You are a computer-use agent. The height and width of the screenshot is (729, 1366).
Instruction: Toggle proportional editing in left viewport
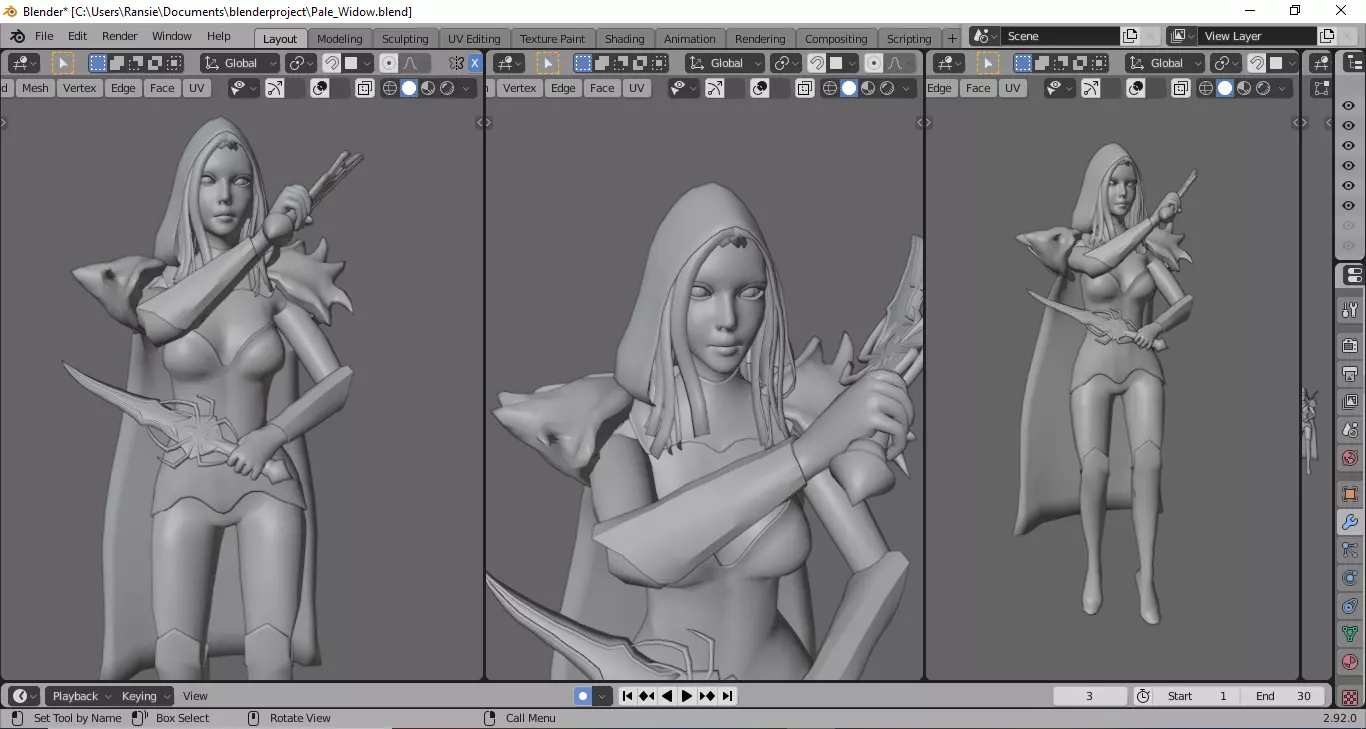point(389,63)
